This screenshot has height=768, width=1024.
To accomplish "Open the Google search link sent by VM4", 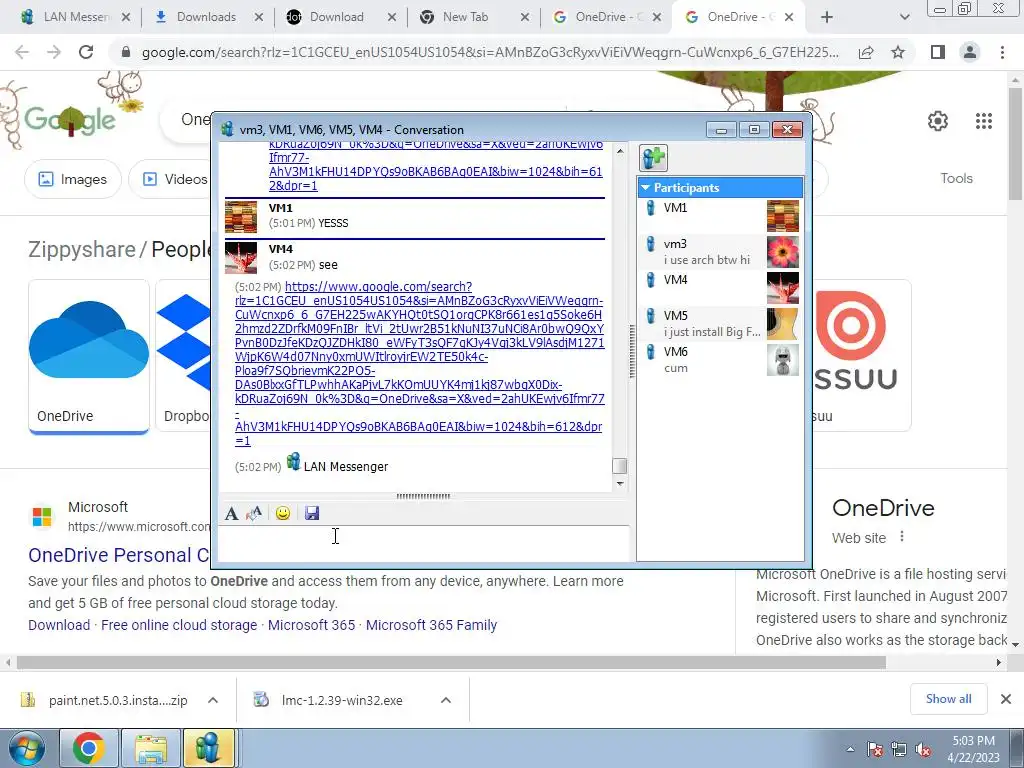I will point(419,363).
